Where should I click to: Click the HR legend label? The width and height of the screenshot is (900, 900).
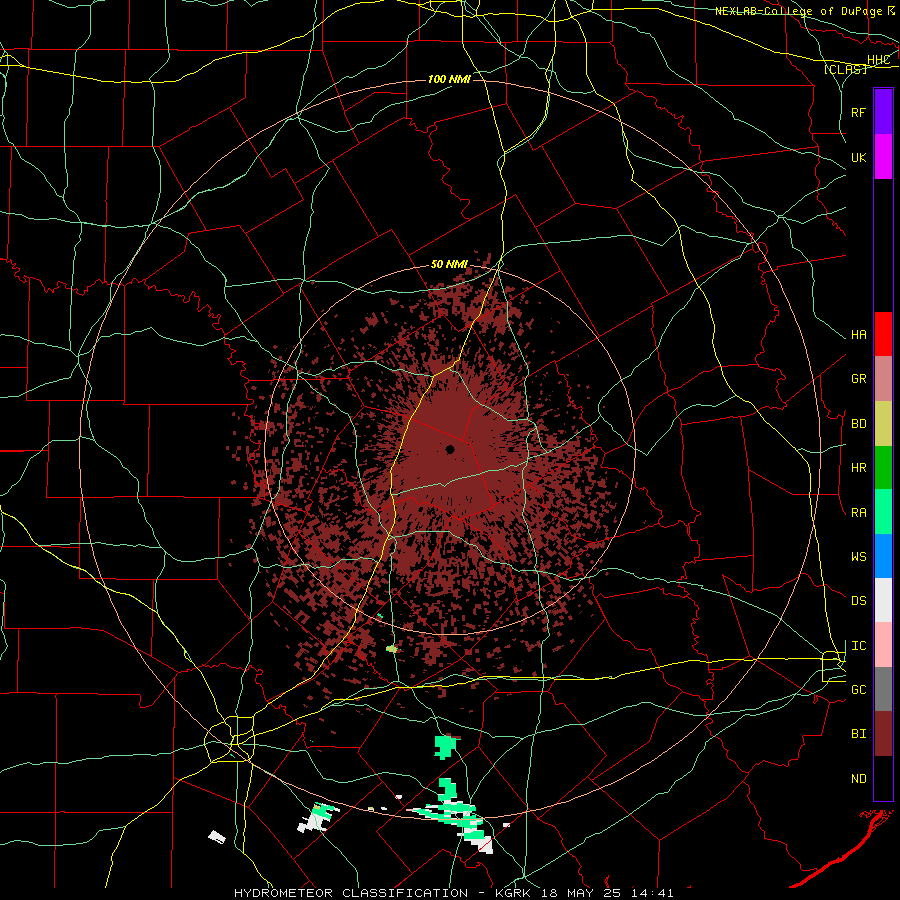point(859,468)
